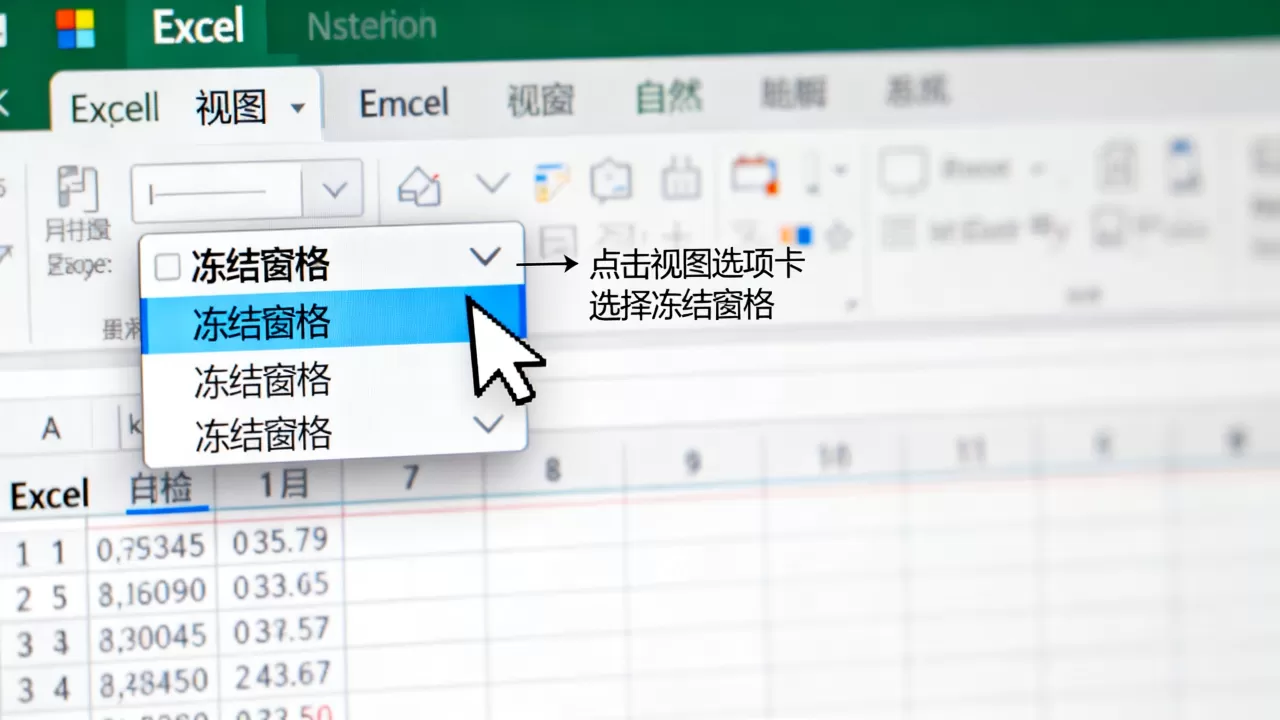1280x720 pixels.
Task: Open the 视窗 ribbon tab
Action: click(x=540, y=100)
